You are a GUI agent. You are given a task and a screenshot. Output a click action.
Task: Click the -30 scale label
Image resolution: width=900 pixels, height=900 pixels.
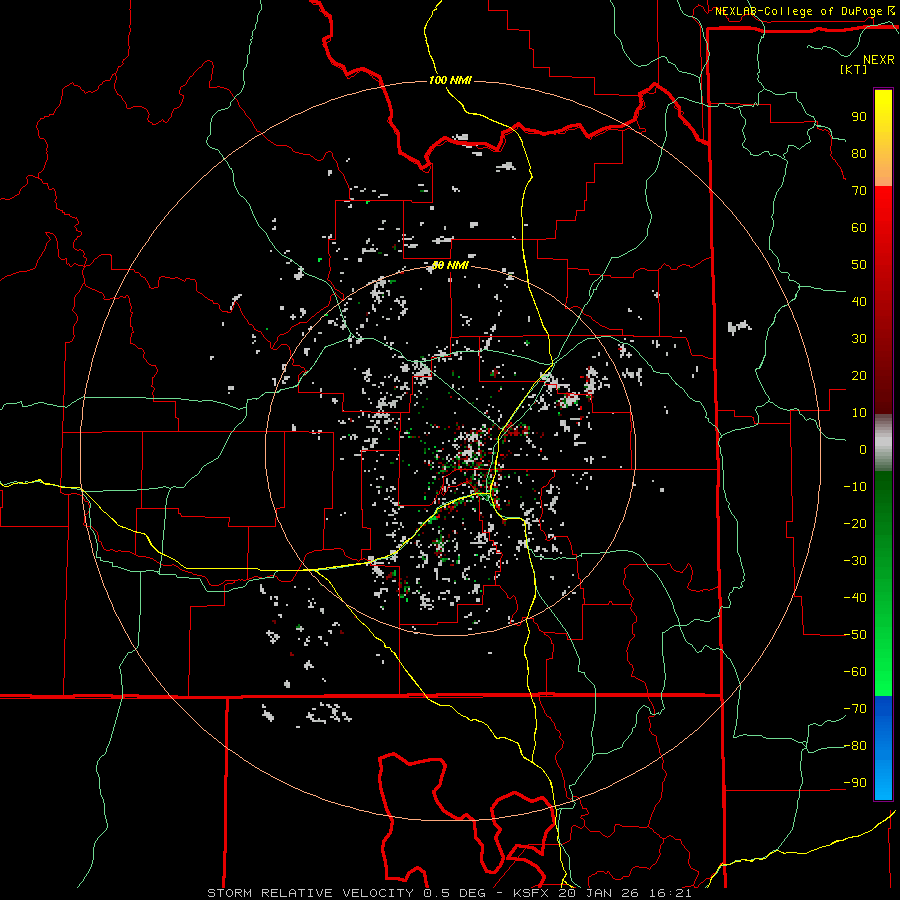[855, 561]
